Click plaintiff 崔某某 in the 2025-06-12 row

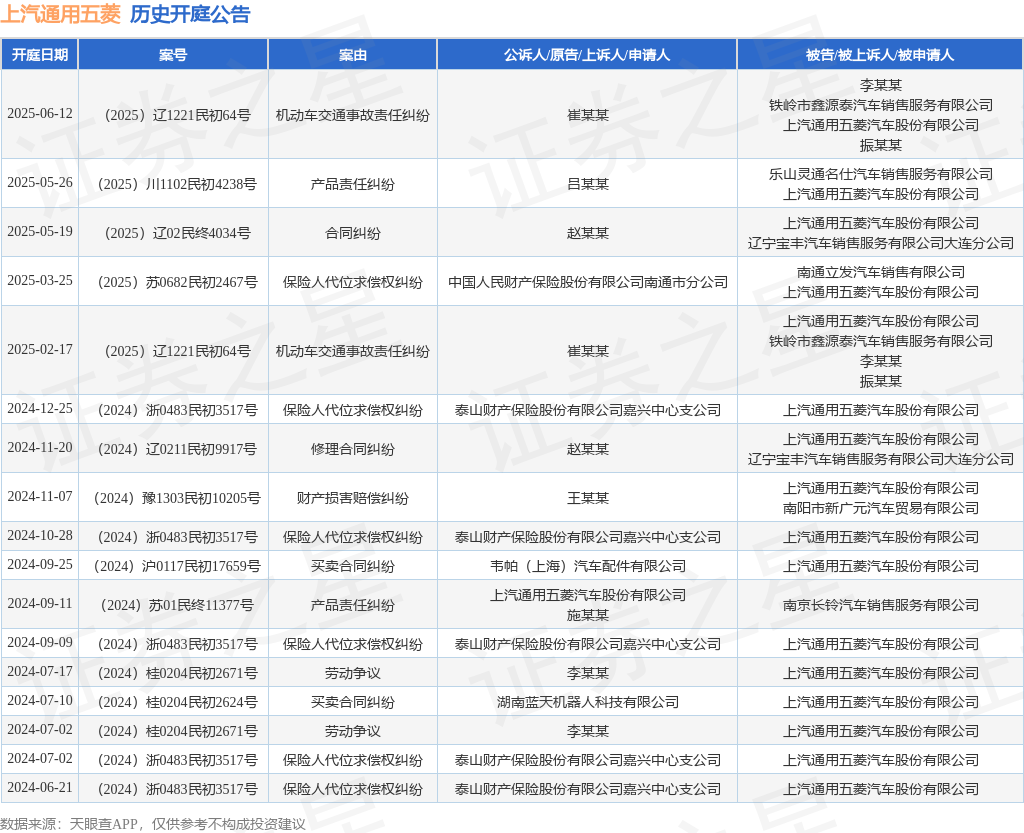tap(588, 115)
